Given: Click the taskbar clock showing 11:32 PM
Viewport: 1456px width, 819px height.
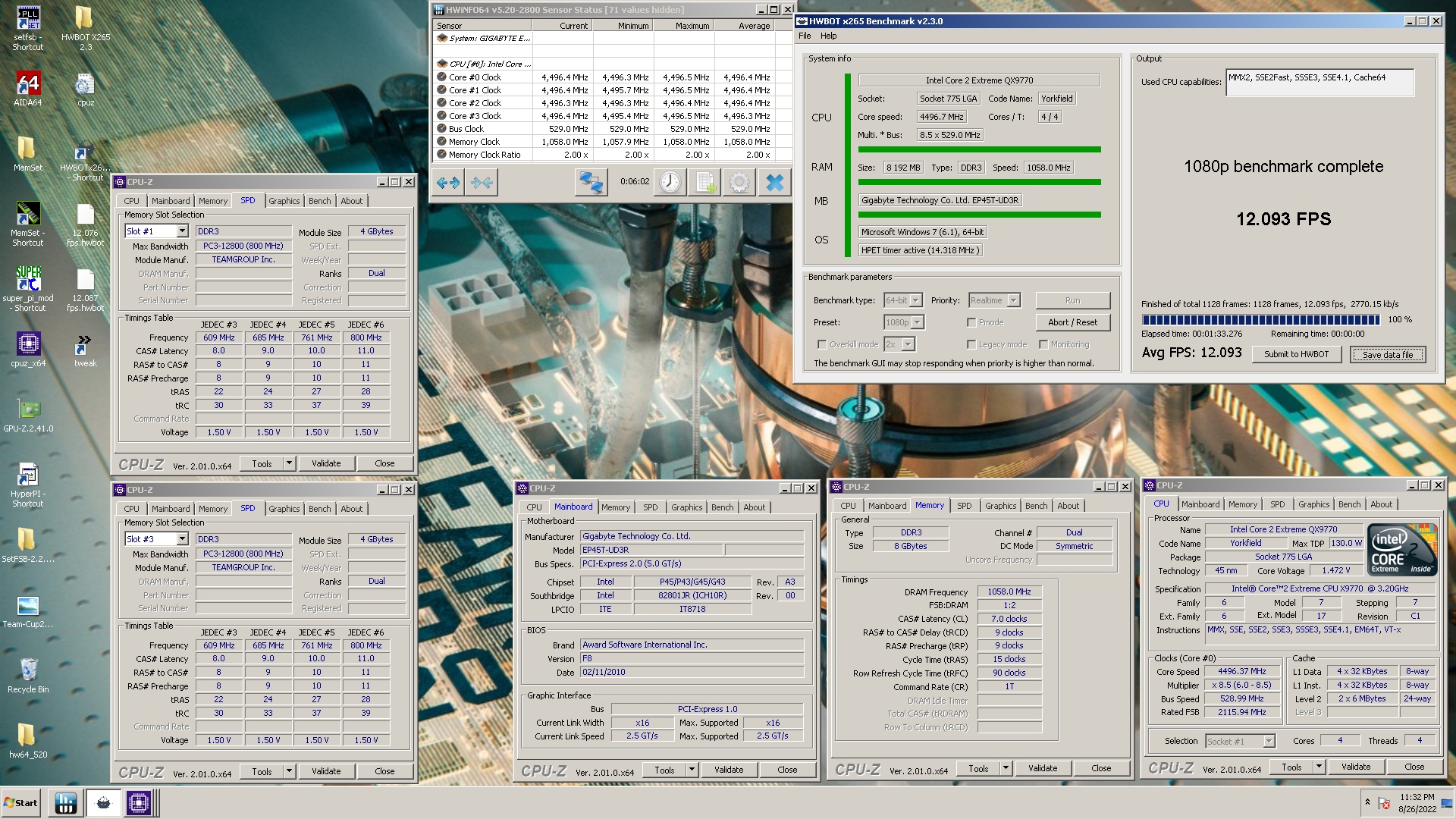Looking at the screenshot, I should [x=1417, y=803].
